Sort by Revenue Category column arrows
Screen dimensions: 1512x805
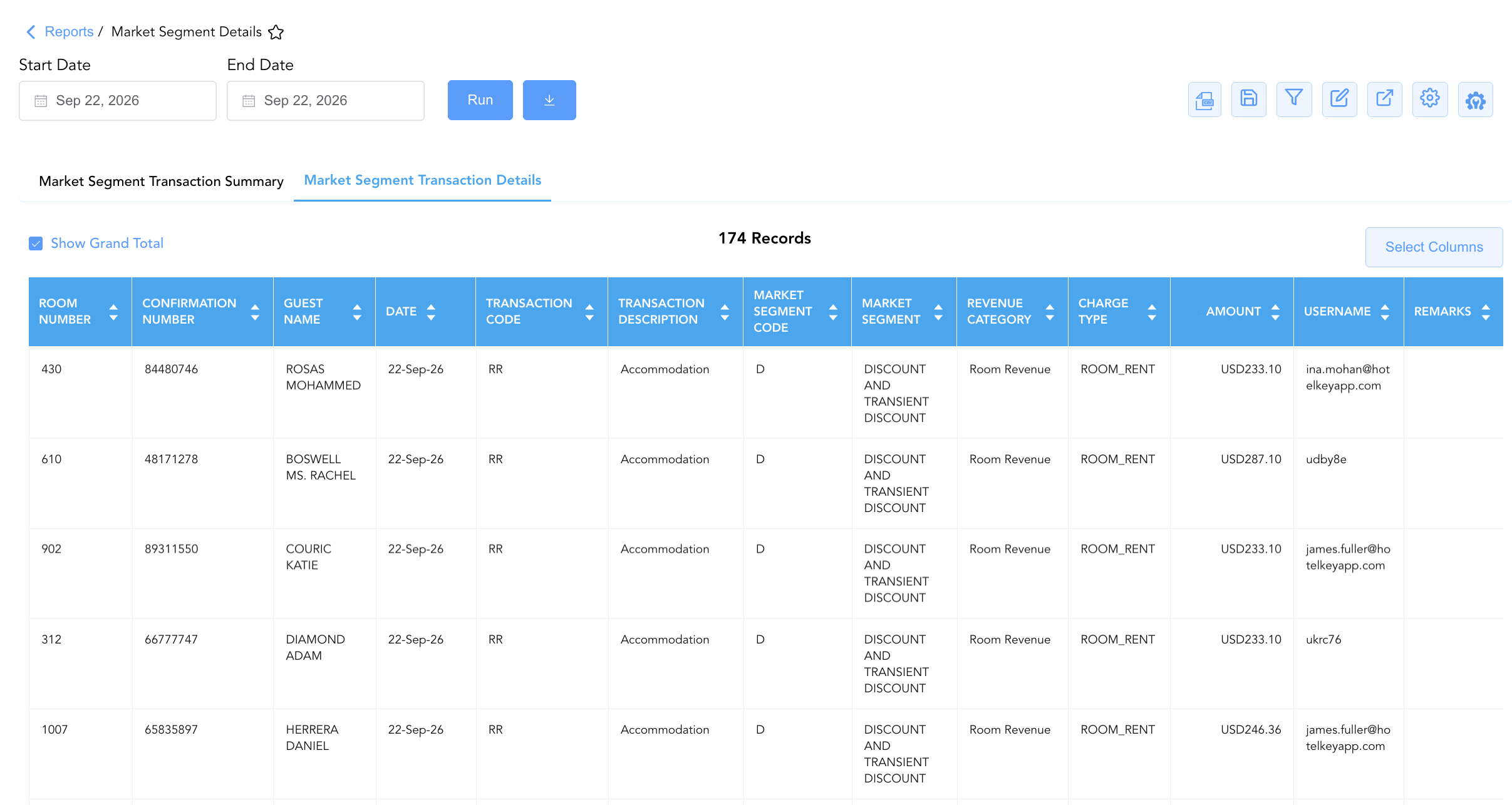(1050, 312)
